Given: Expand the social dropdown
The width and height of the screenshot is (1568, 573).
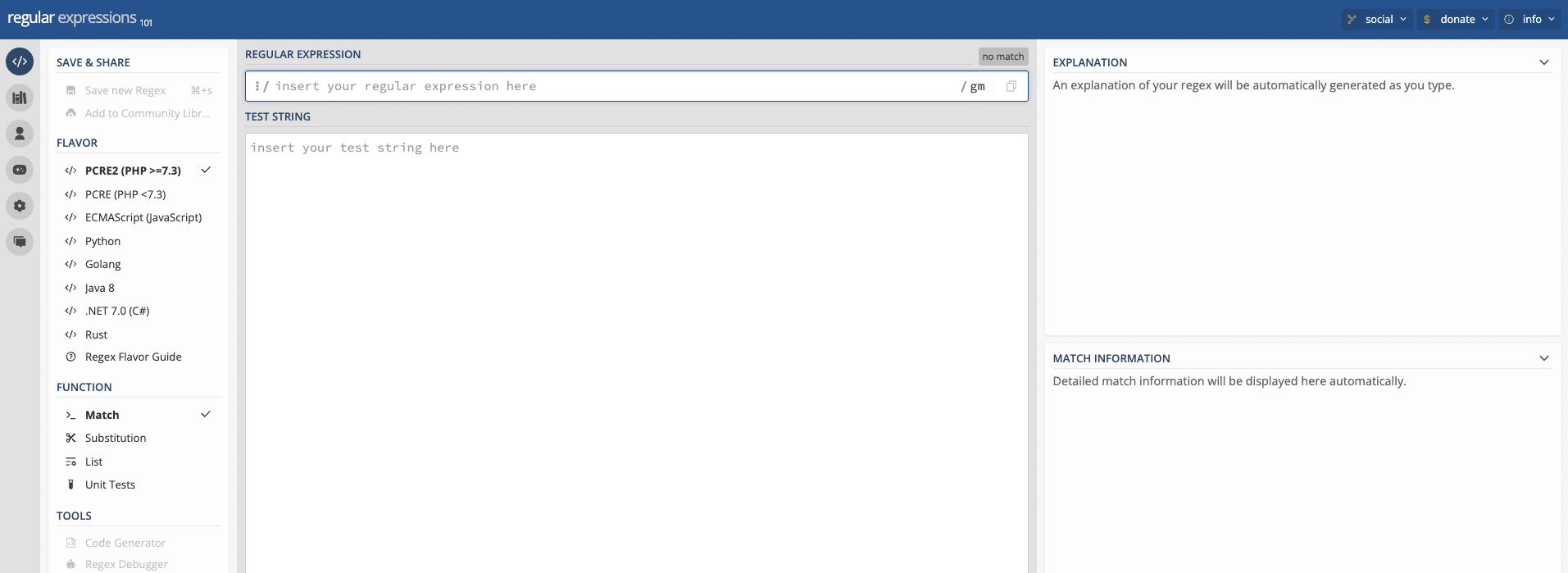Looking at the screenshot, I should tap(1377, 19).
